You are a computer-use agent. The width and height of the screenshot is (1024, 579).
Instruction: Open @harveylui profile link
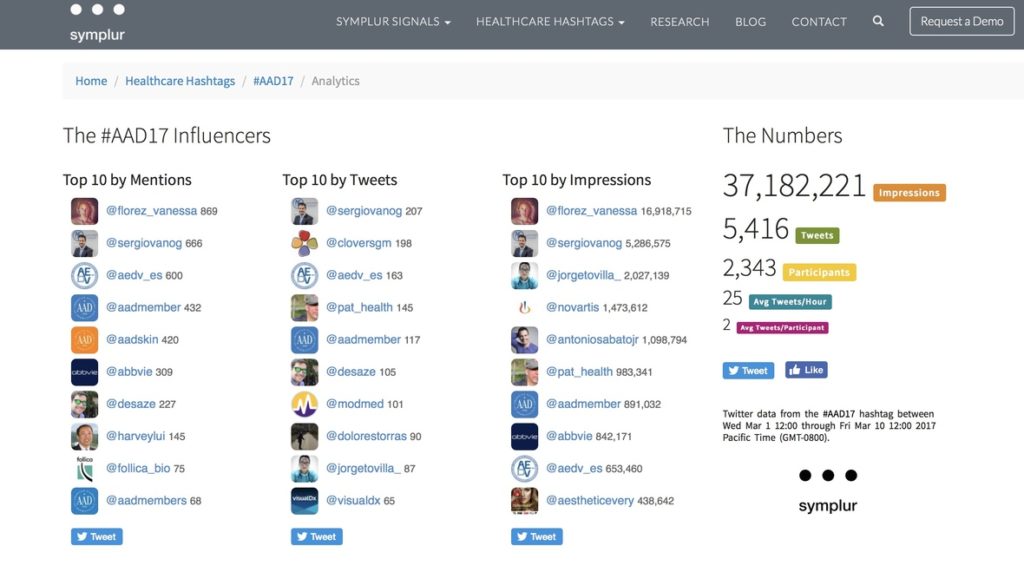pyautogui.click(x=136, y=436)
